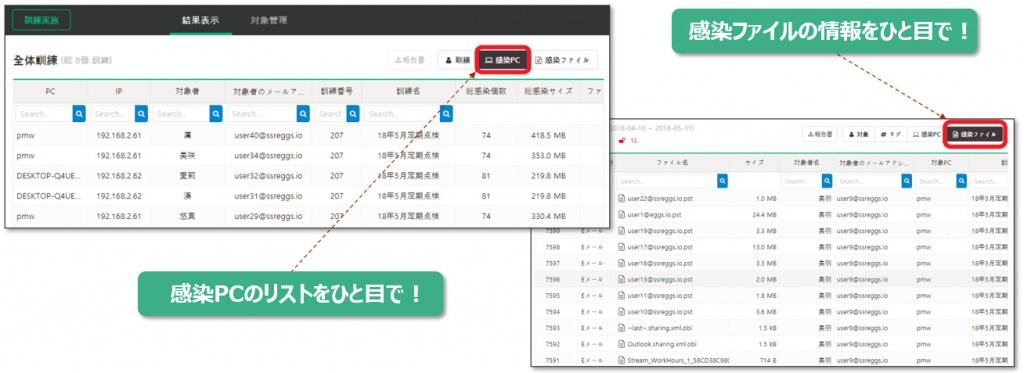
Task: Sort by the 総感染個数 column header
Action: 486,91
